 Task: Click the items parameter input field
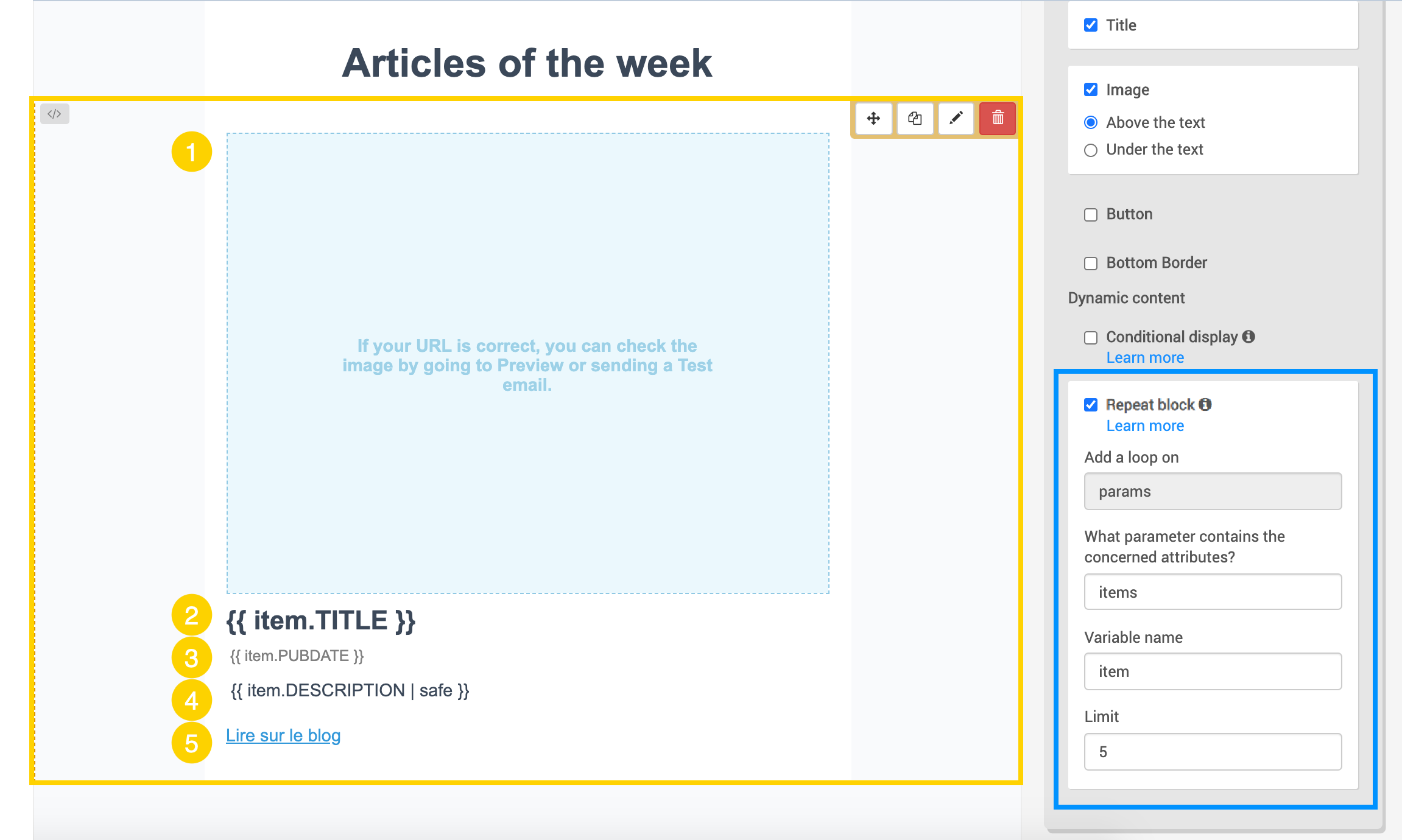1213,592
